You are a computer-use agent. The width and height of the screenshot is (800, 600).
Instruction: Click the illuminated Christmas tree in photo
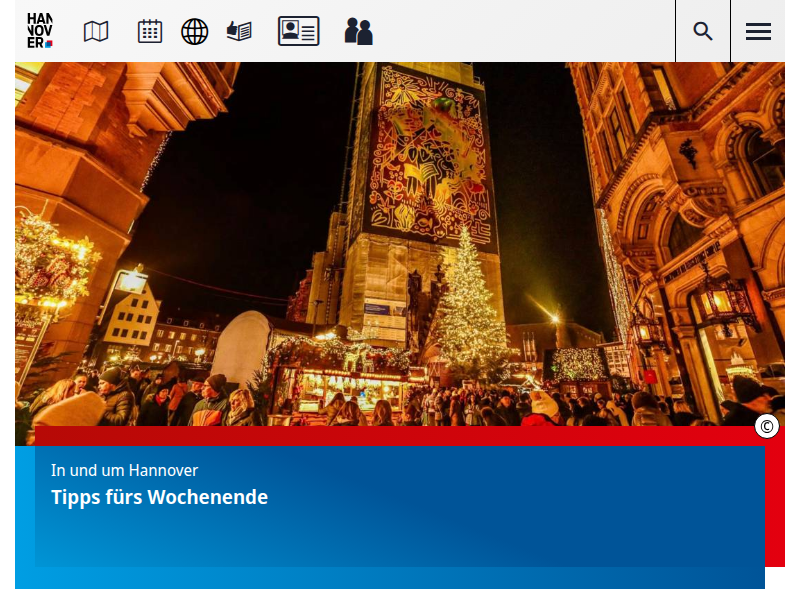(x=468, y=310)
